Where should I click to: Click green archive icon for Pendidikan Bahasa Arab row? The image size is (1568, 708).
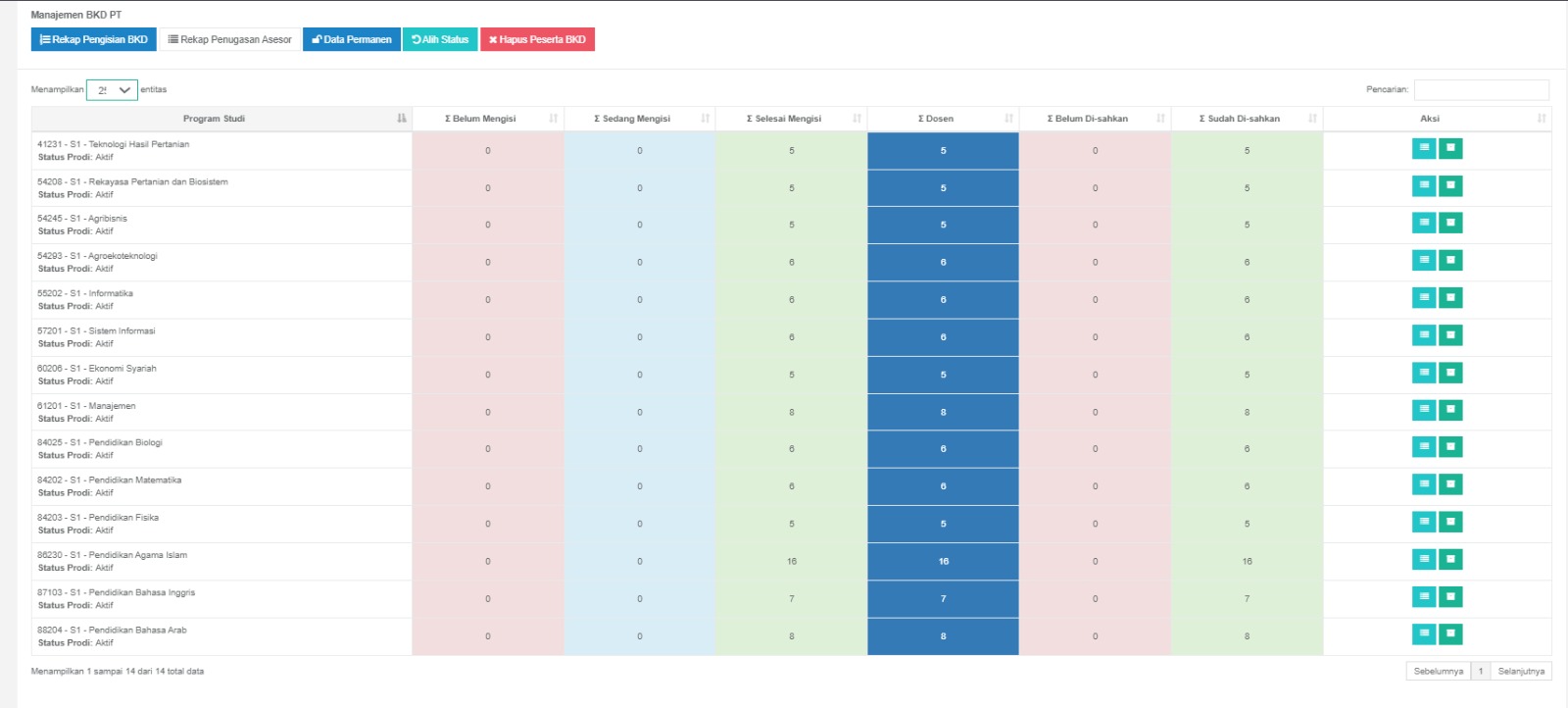pos(1450,634)
